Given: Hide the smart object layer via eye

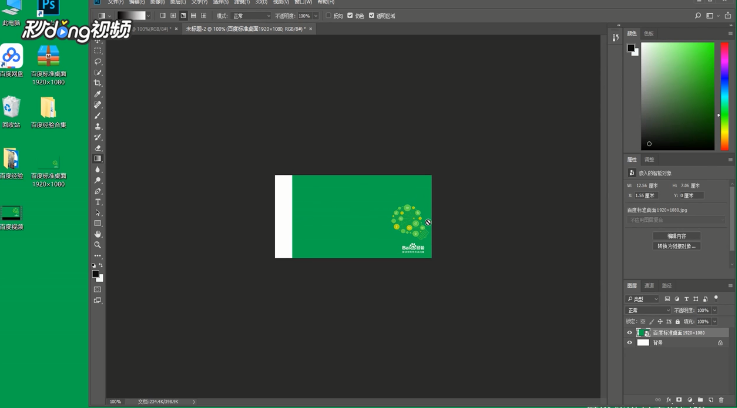Looking at the screenshot, I should click(x=630, y=333).
